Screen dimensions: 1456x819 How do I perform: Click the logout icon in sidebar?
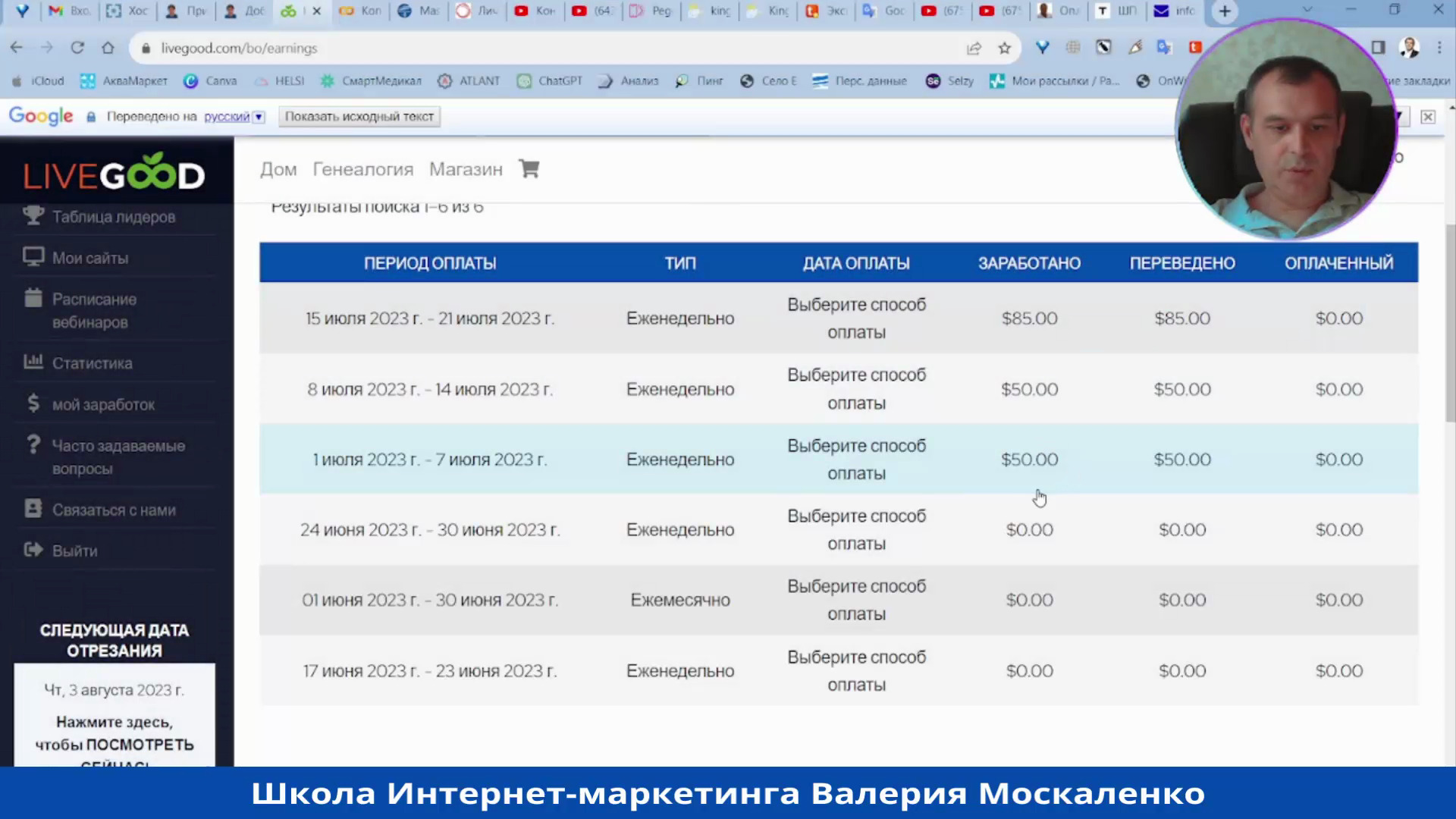[33, 550]
